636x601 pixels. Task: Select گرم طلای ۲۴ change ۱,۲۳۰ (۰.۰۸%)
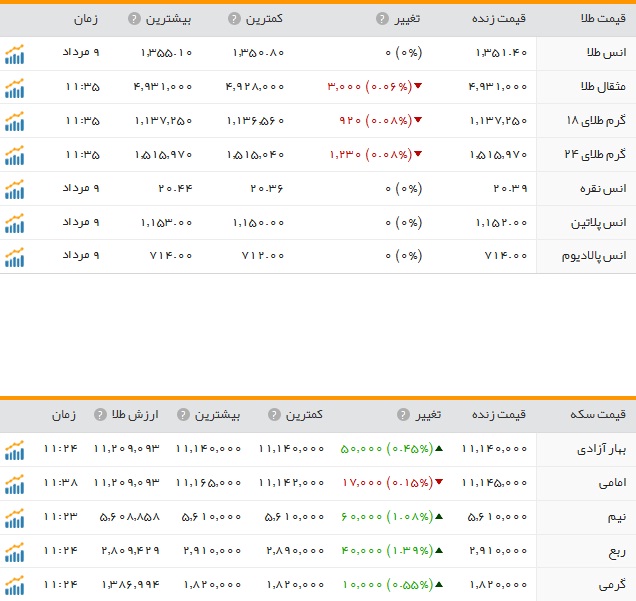(371, 155)
